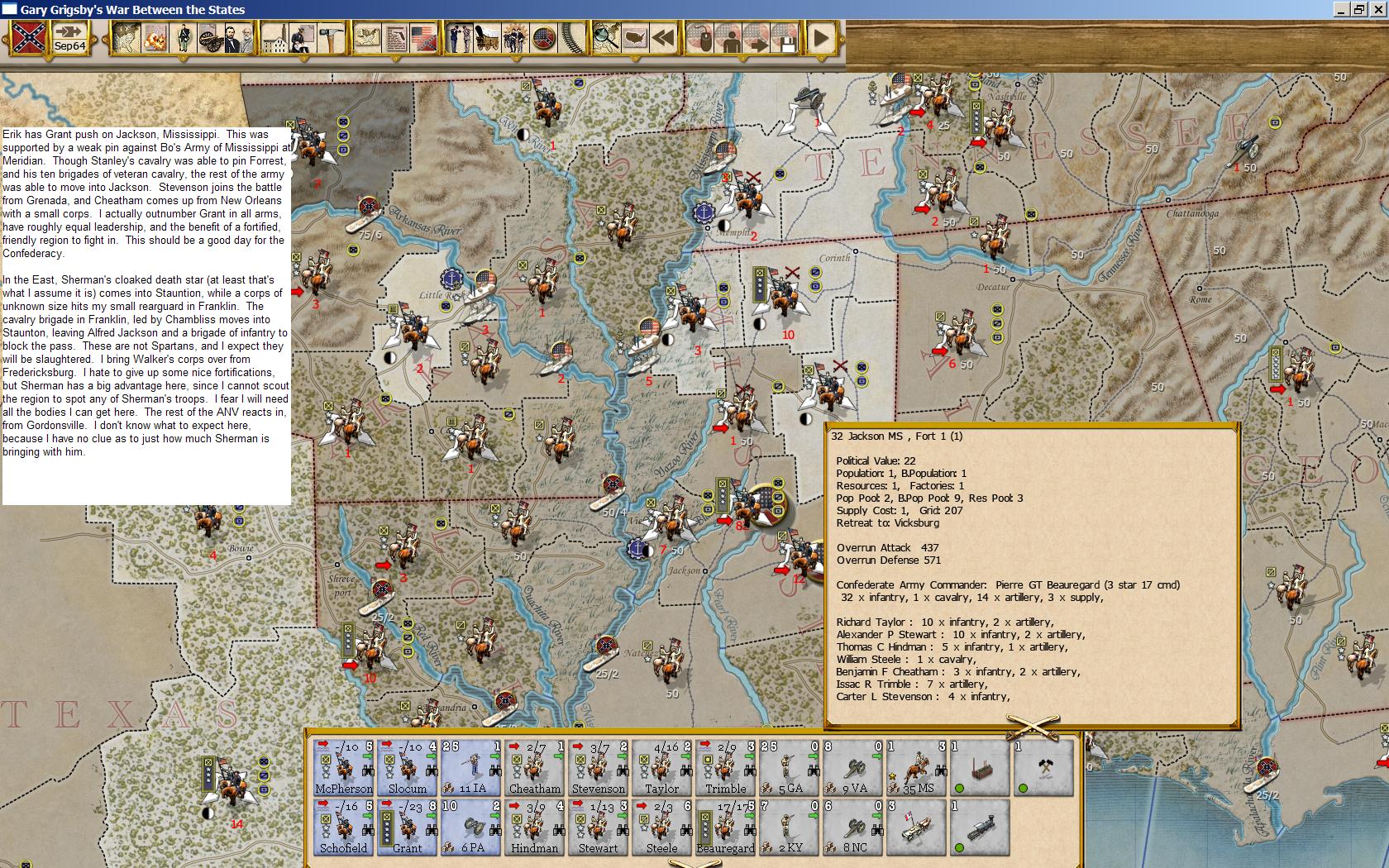Select the 11 IA infantry card
This screenshot has height=868, width=1389.
[471, 767]
